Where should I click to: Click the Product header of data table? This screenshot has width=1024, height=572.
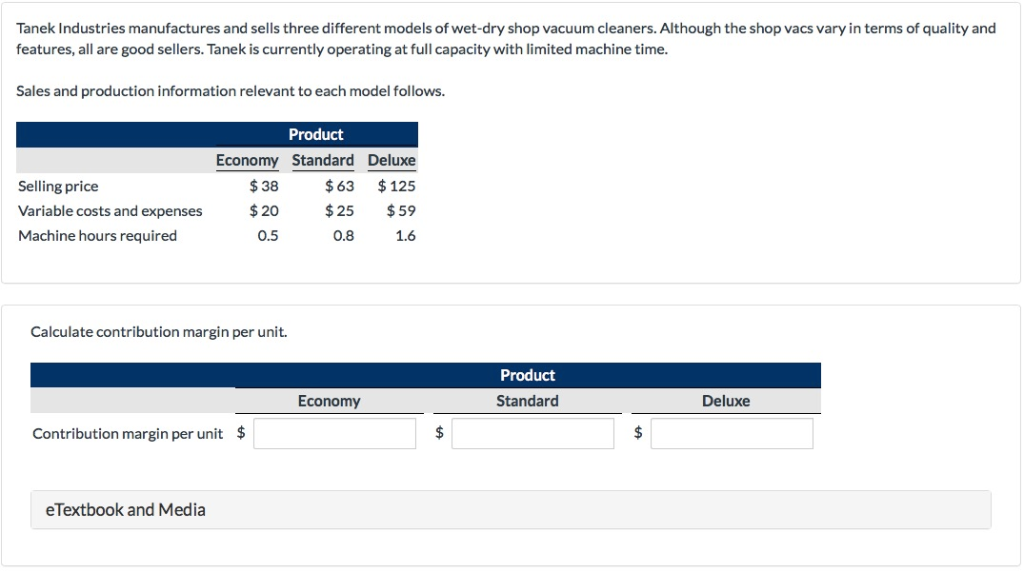316,135
